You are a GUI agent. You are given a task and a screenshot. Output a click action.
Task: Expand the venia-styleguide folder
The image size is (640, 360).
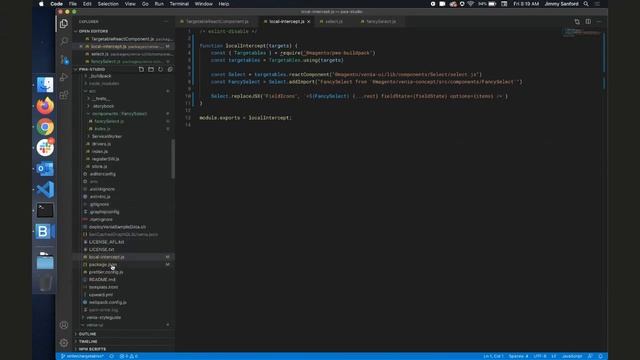pyautogui.click(x=103, y=318)
